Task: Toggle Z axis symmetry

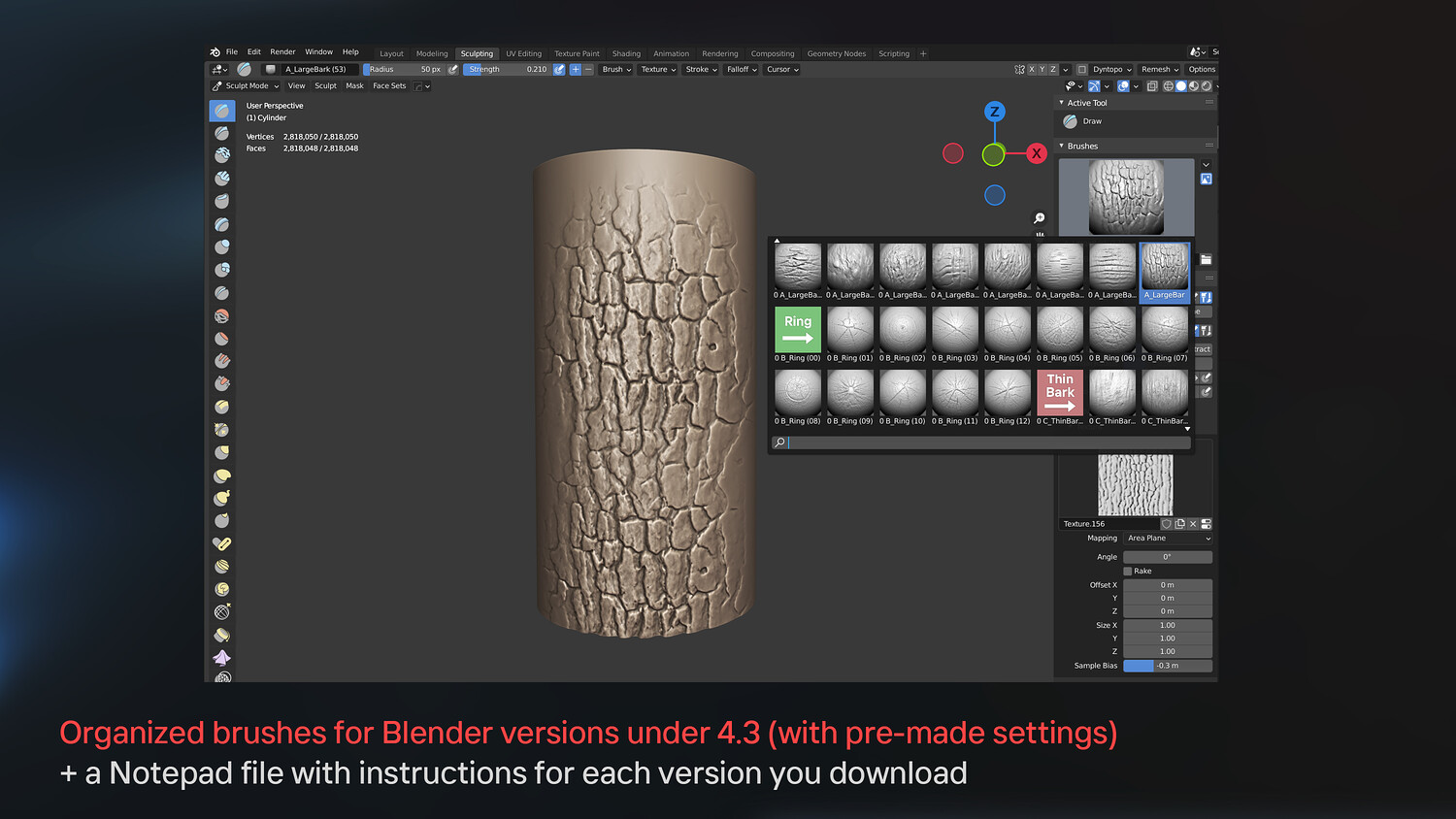Action: [1053, 70]
